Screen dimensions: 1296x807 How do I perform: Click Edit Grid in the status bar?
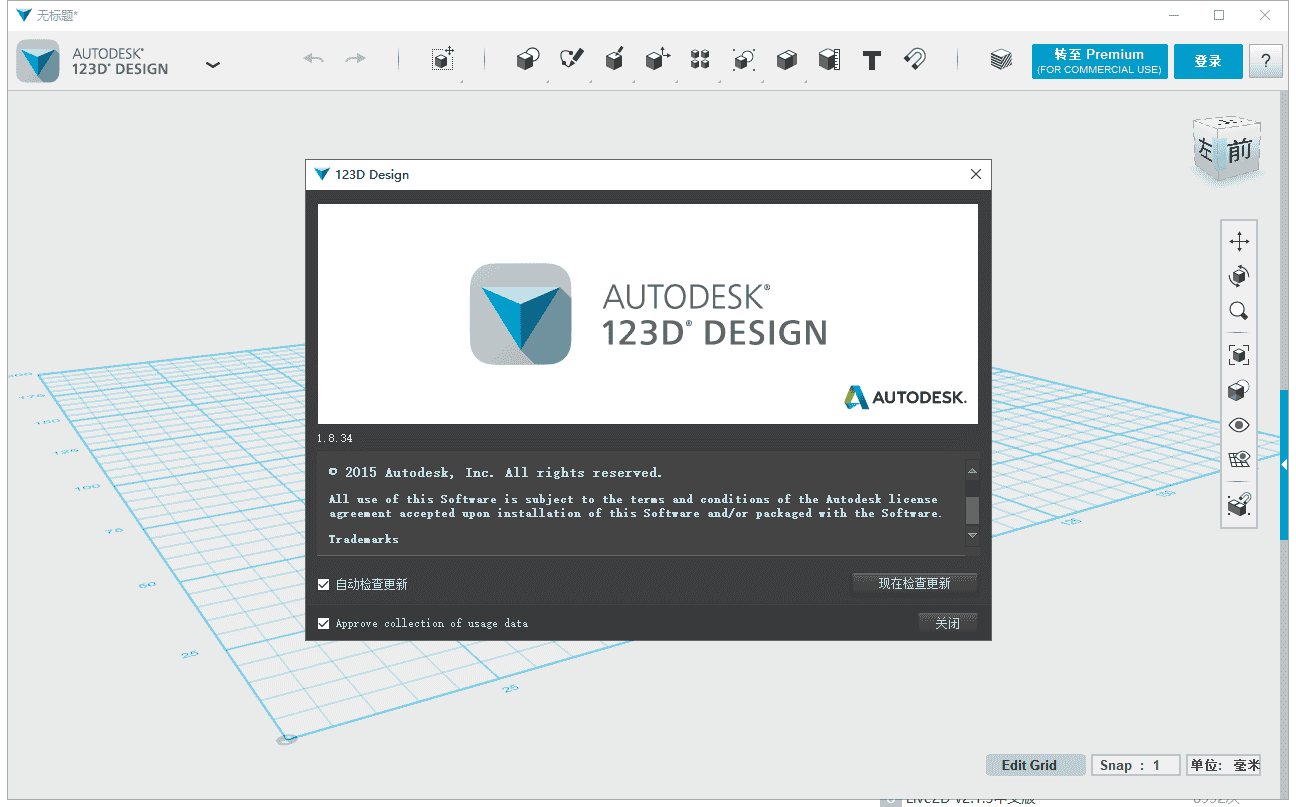(x=1035, y=764)
